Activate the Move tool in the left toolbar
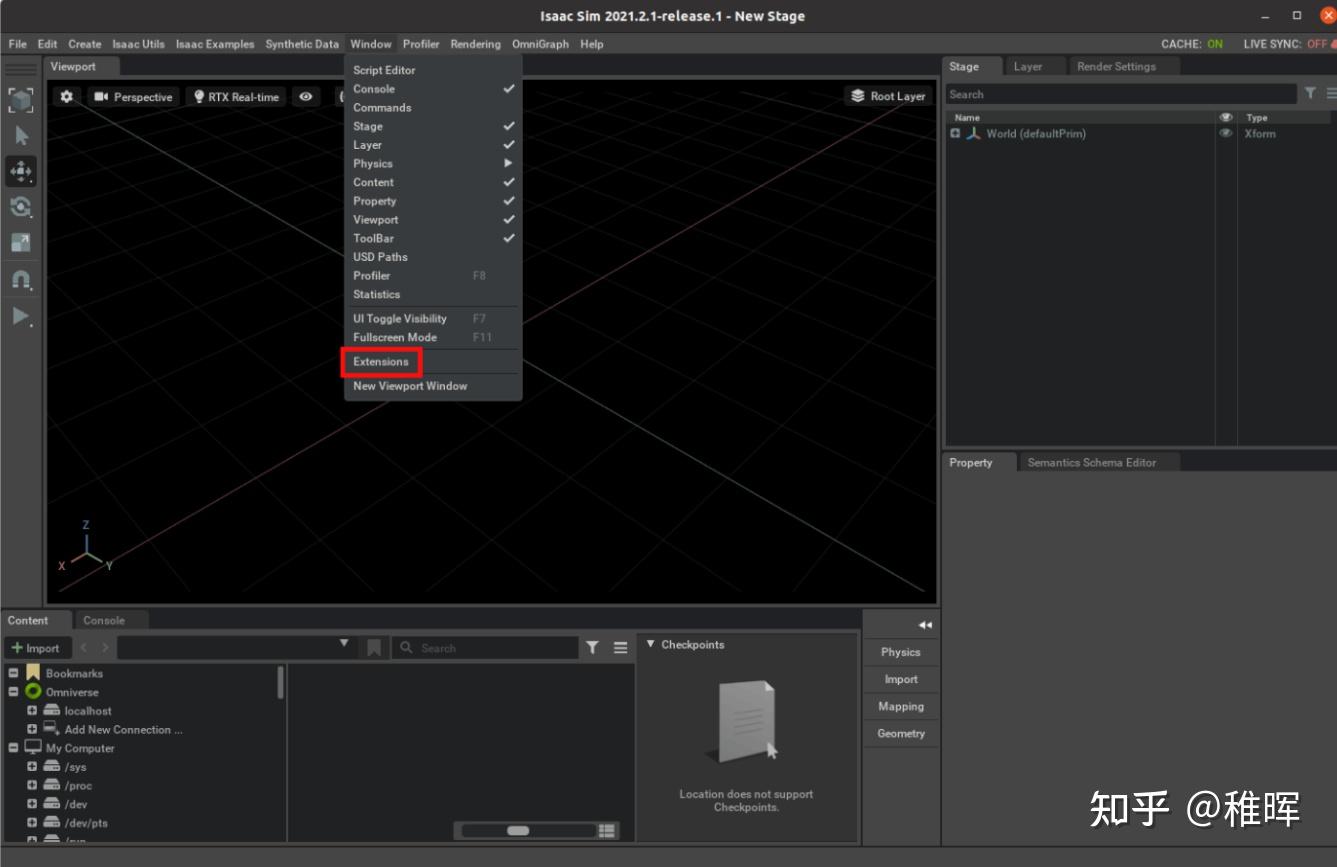The image size is (1337, 867). coord(21,171)
